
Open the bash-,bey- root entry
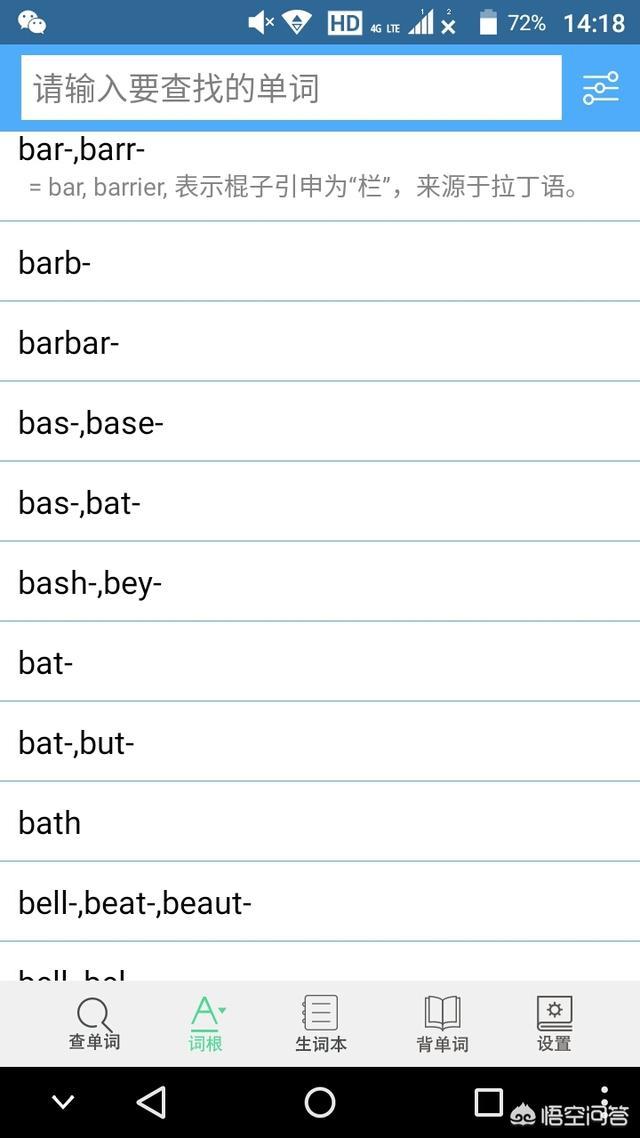point(320,582)
